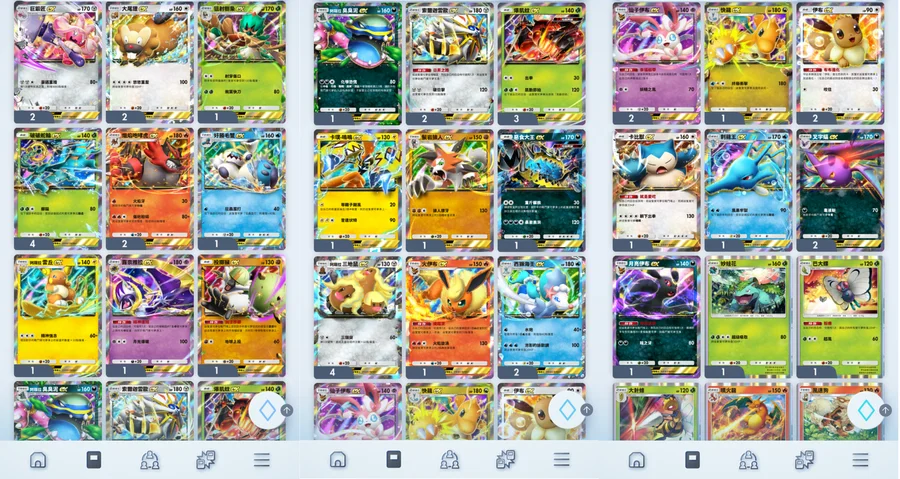This screenshot has height=479, width=900.
Task: Open the battle icon in the leftmost screen's navigation bar
Action: (206, 459)
